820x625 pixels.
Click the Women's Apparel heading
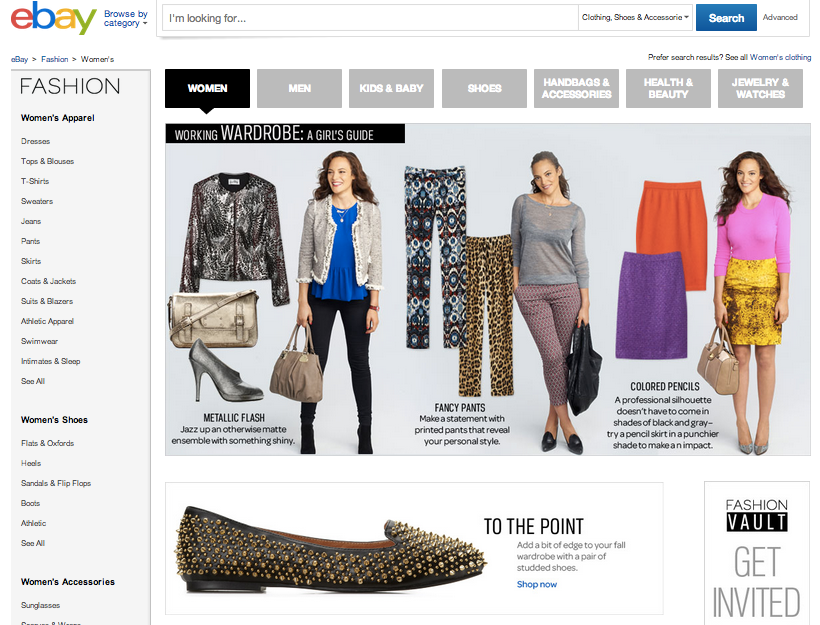[x=58, y=118]
